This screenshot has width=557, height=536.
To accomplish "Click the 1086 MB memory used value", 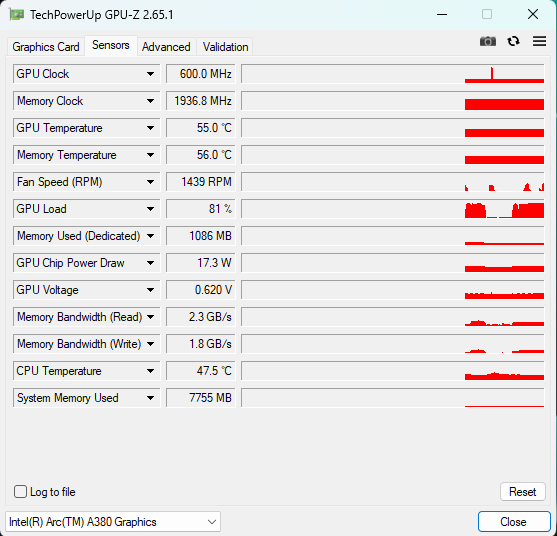I will (x=201, y=236).
